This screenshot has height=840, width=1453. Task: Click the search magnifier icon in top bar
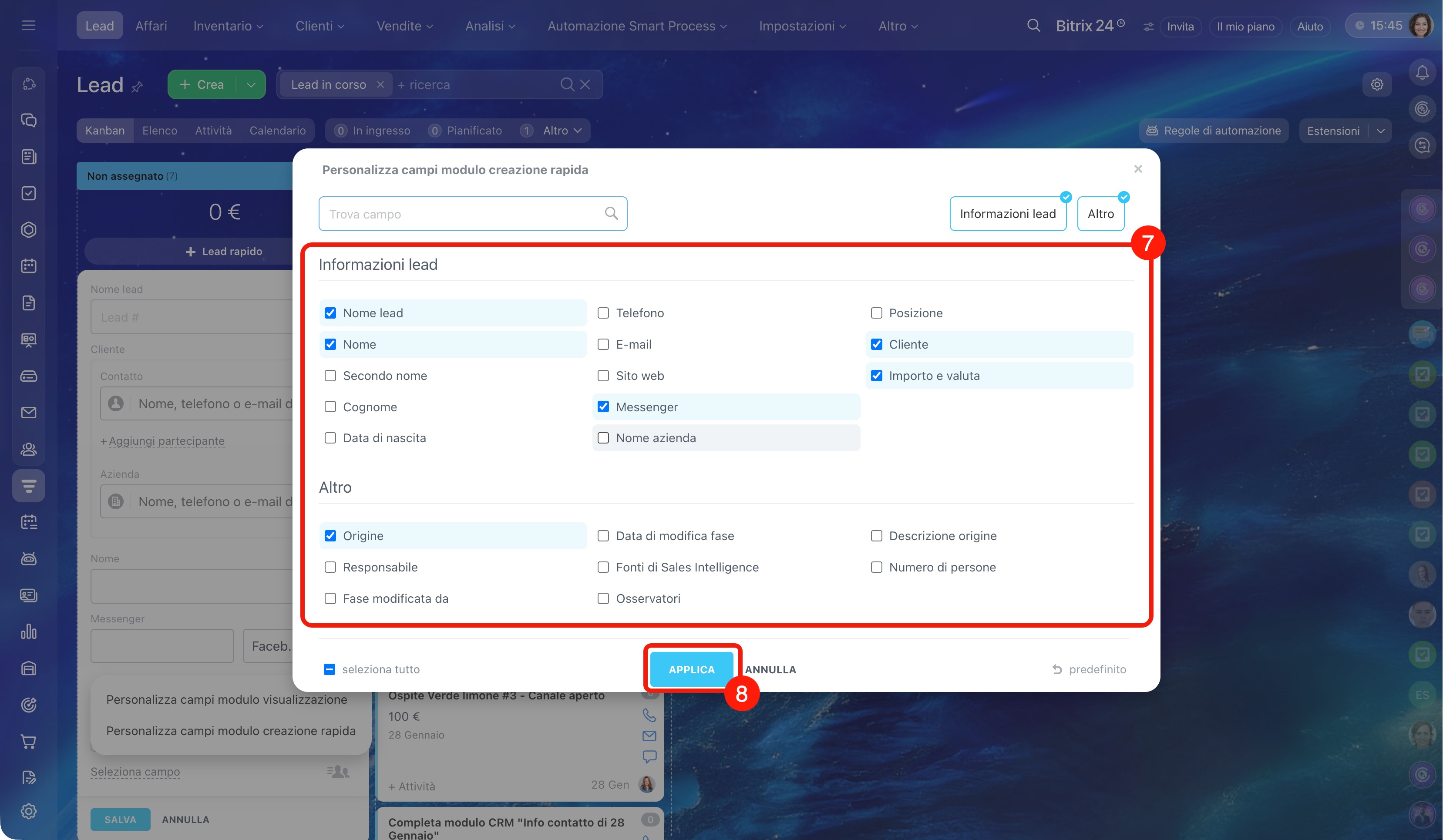[x=1033, y=26]
